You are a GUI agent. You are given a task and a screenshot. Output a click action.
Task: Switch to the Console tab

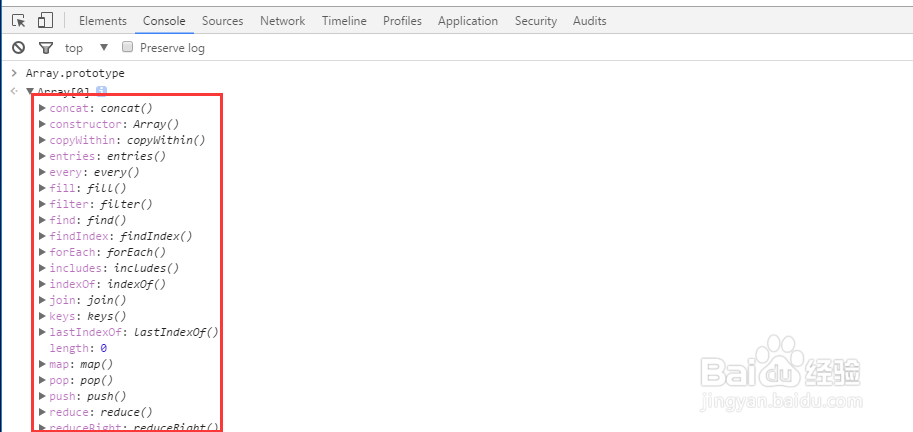coord(164,21)
